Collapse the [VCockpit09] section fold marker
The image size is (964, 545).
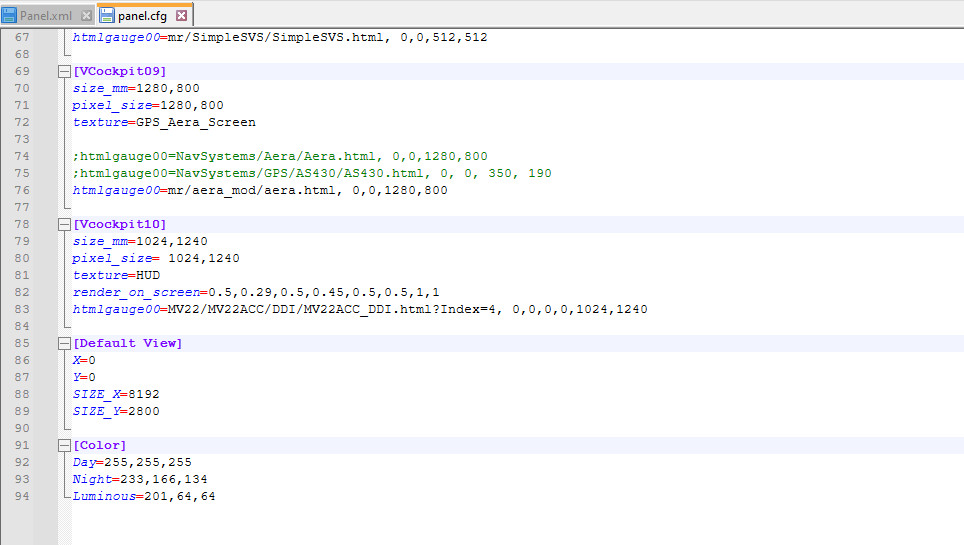pyautogui.click(x=65, y=71)
